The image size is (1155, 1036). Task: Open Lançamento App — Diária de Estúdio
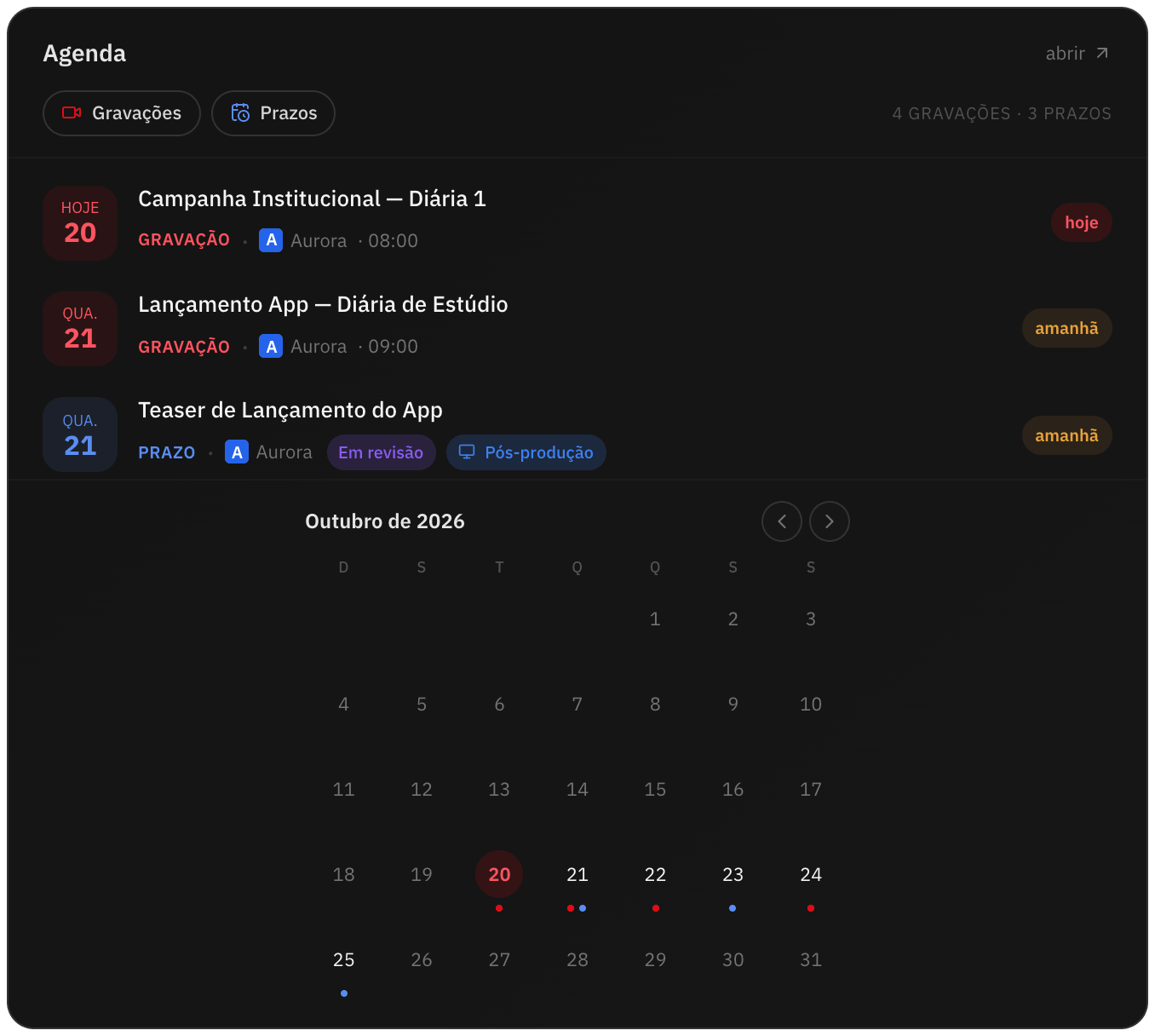point(577,329)
